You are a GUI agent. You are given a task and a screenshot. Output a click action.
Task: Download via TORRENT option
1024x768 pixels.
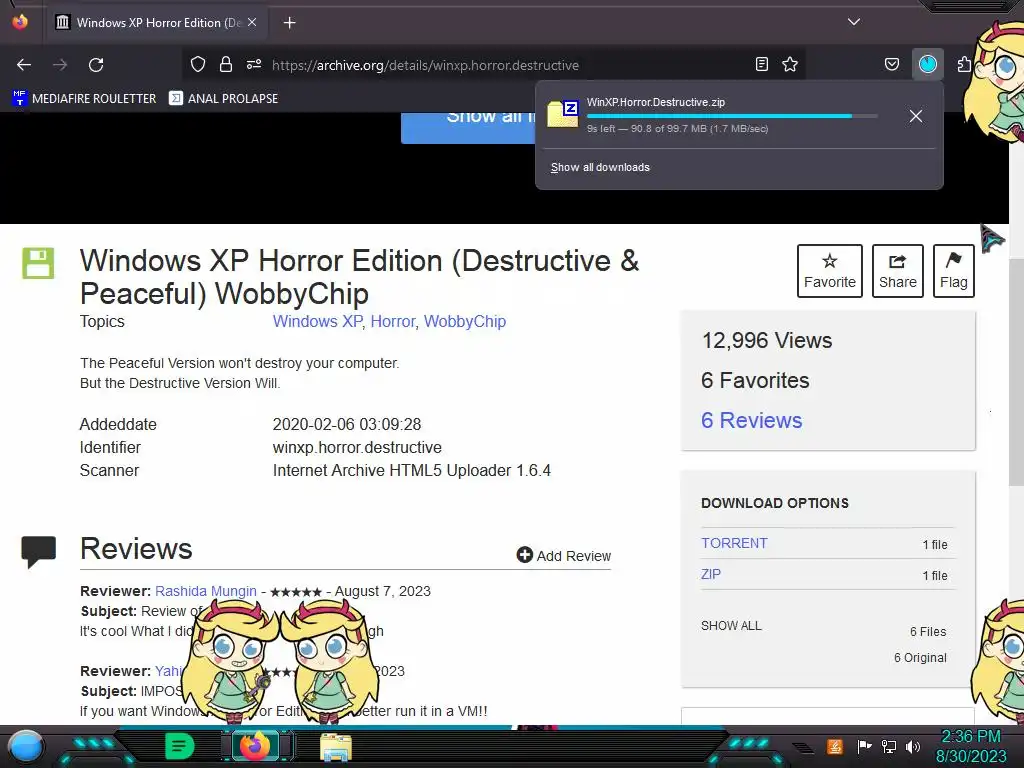pos(734,543)
